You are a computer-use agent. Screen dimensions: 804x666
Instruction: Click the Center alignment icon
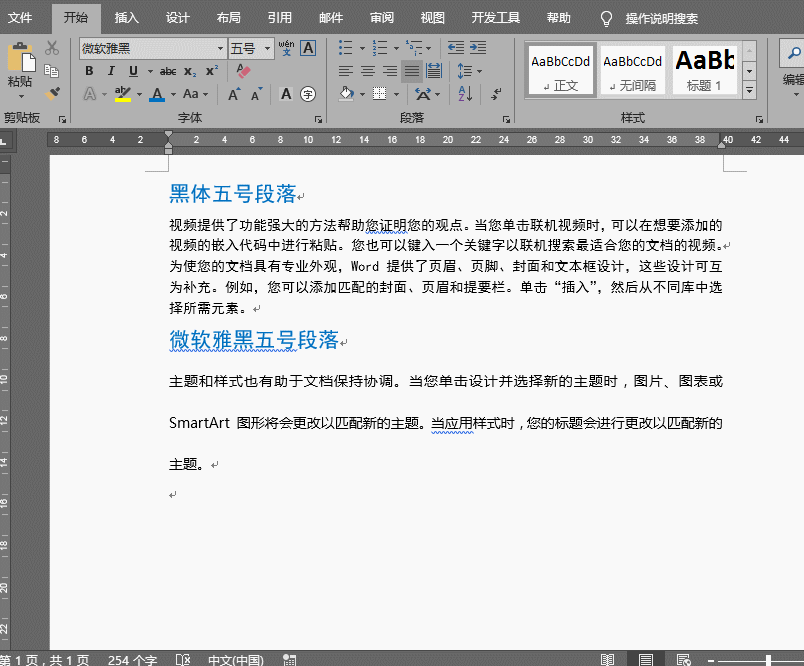coord(367,71)
